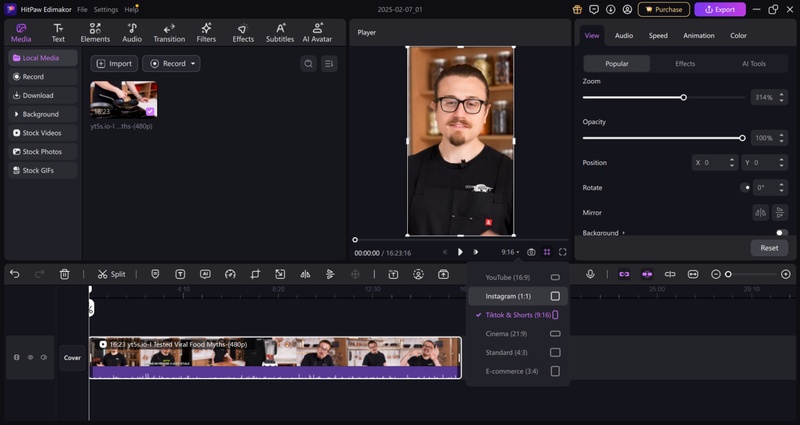This screenshot has width=800, height=425.
Task: Click the Opacity slider handle
Action: 742,138
